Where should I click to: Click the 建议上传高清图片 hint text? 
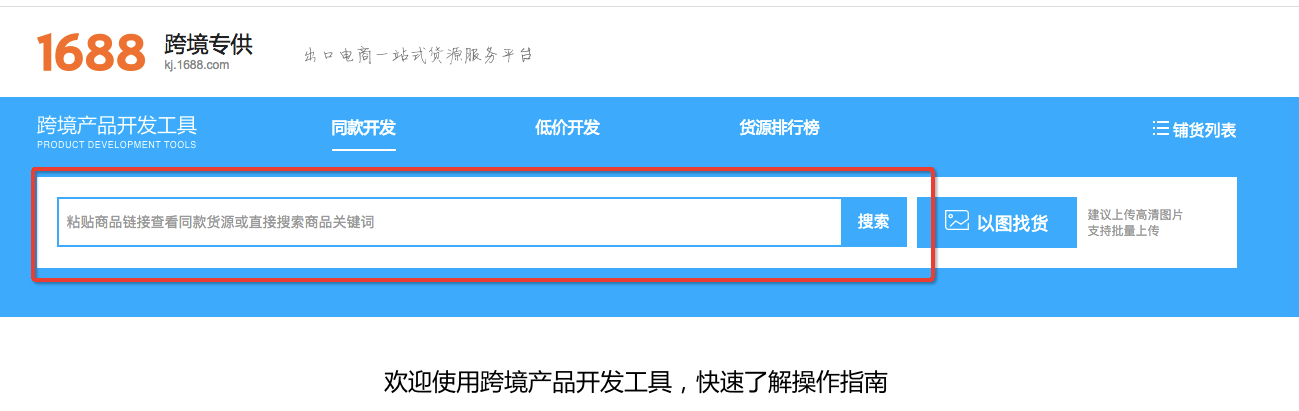pos(1135,214)
